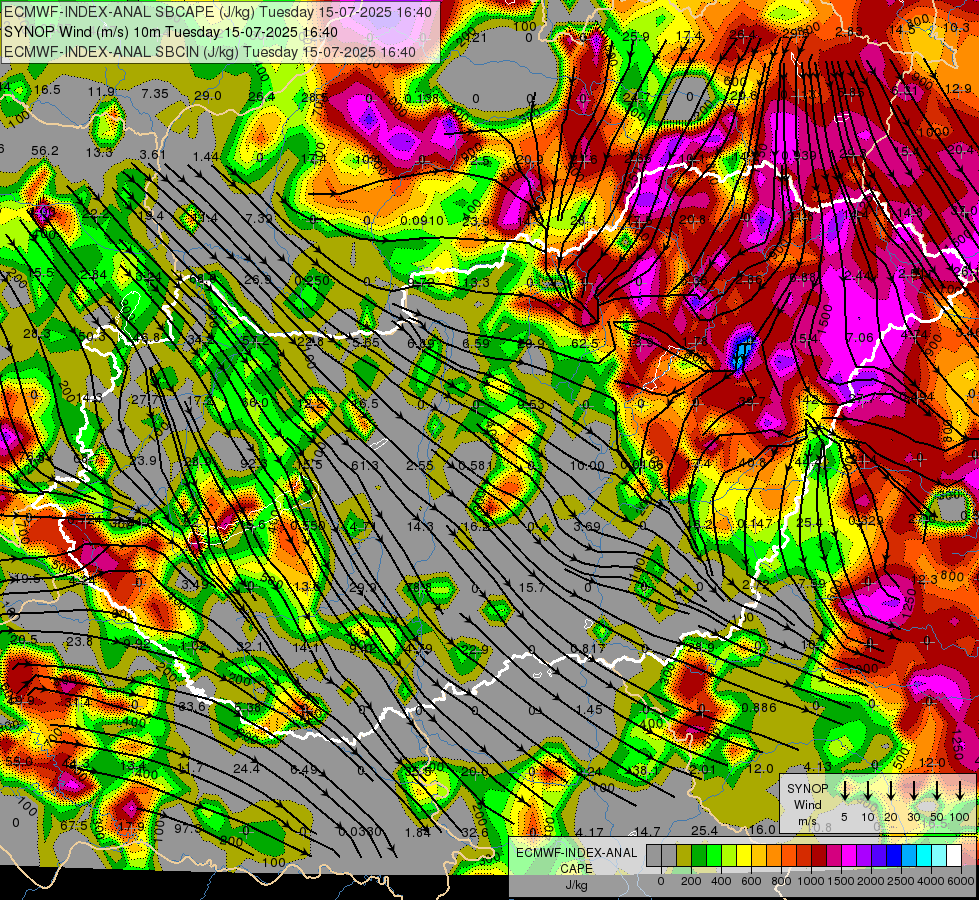Click the '56.2' value on the map
The image size is (979, 900).
coord(44,151)
